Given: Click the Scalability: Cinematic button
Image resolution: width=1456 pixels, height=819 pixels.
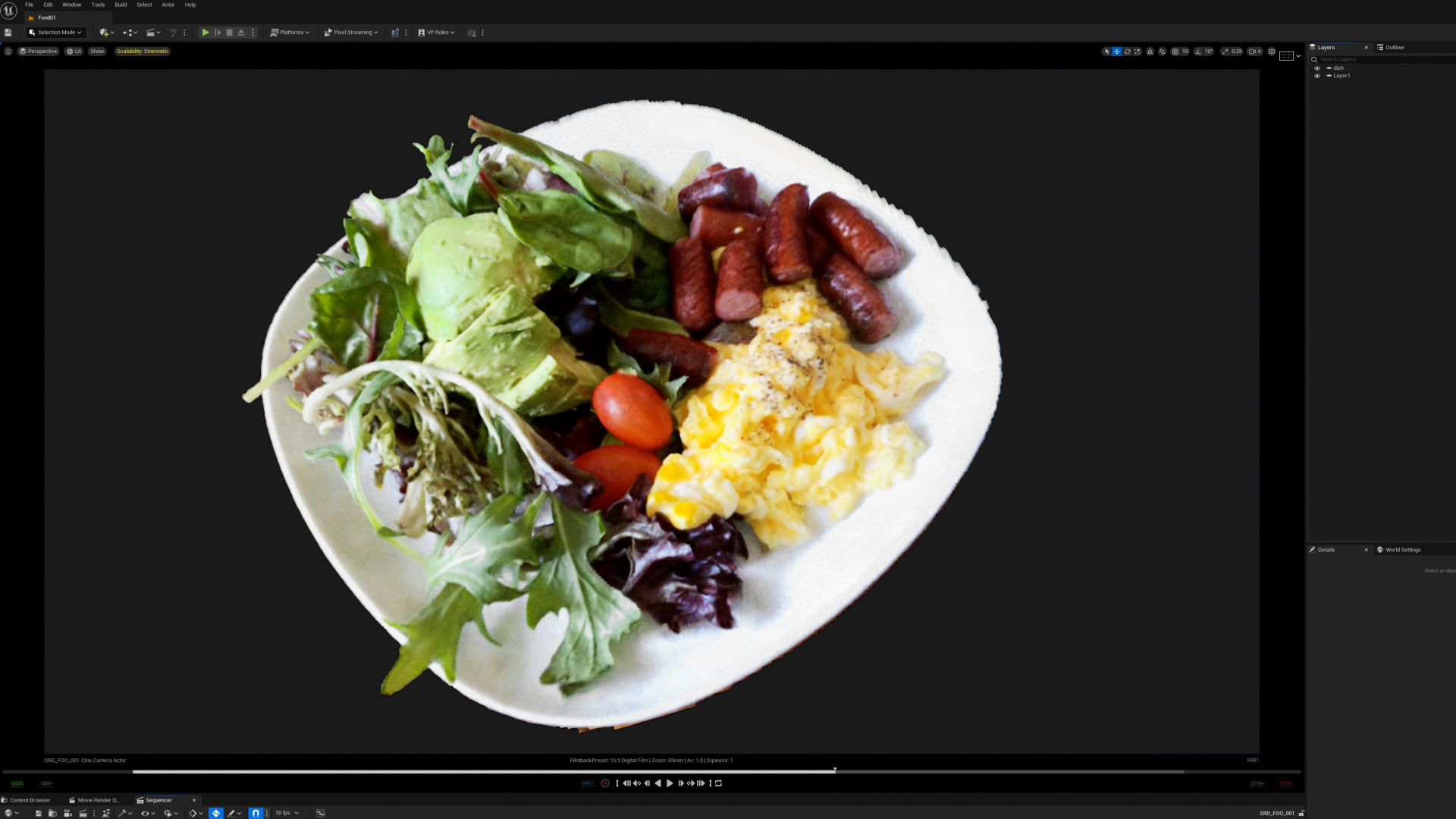Looking at the screenshot, I should coord(143,52).
